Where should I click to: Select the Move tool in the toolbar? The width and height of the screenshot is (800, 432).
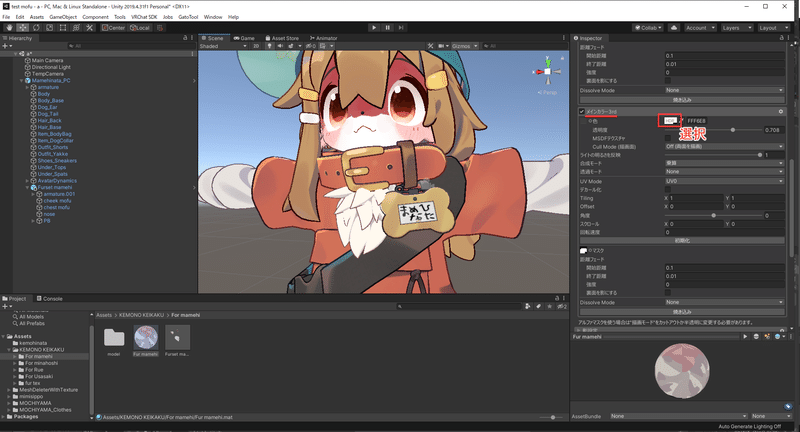coord(22,28)
